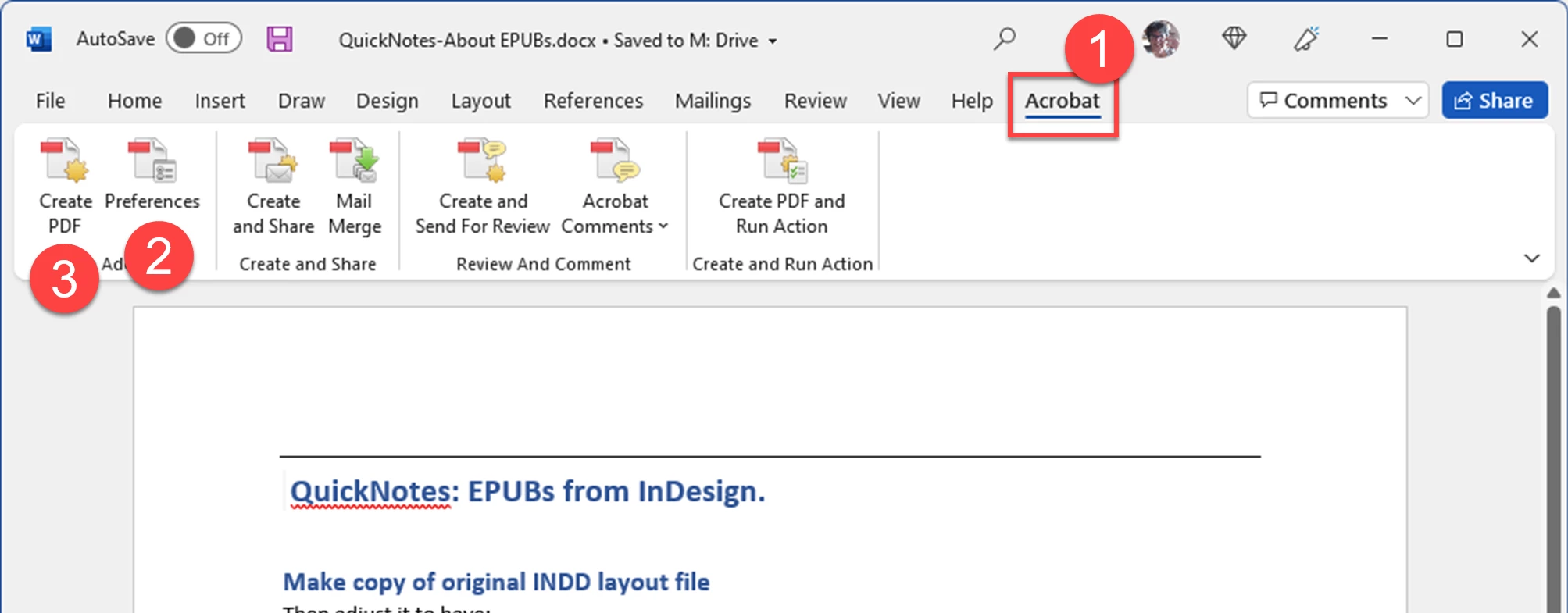Click 'Make copy of original INDD layout file' heading
Image resolution: width=1568 pixels, height=613 pixels.
tap(496, 582)
